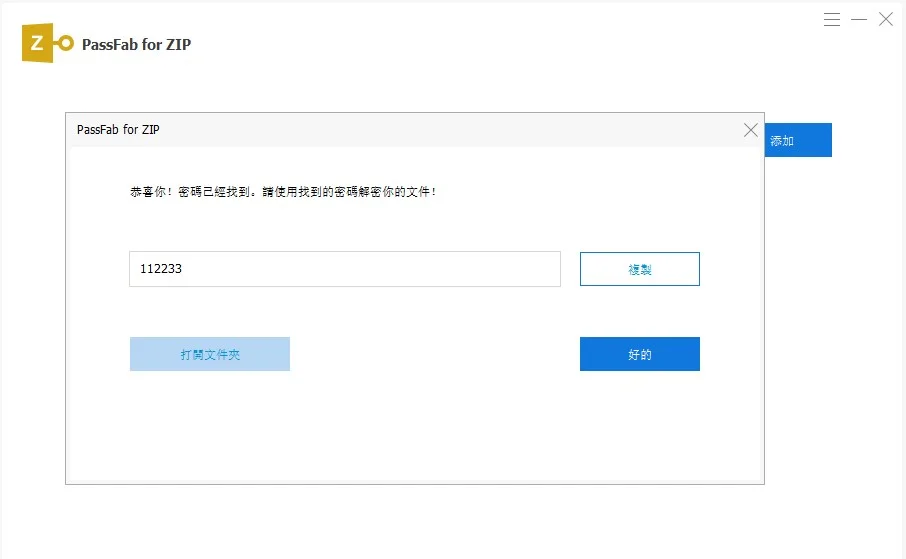Click the main window title PassFab for ZIP

coord(136,45)
